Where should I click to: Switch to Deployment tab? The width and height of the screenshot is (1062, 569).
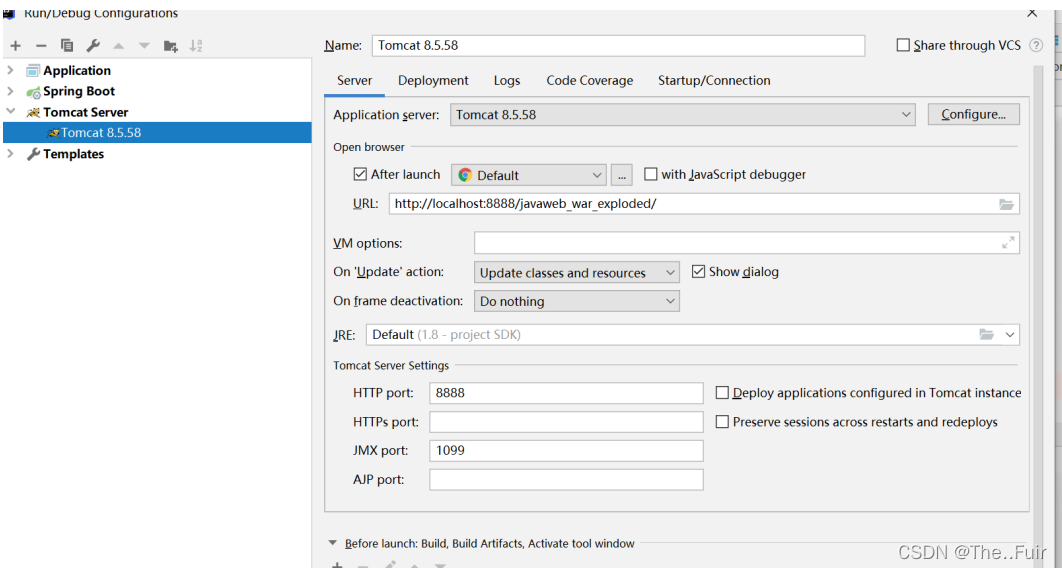433,81
